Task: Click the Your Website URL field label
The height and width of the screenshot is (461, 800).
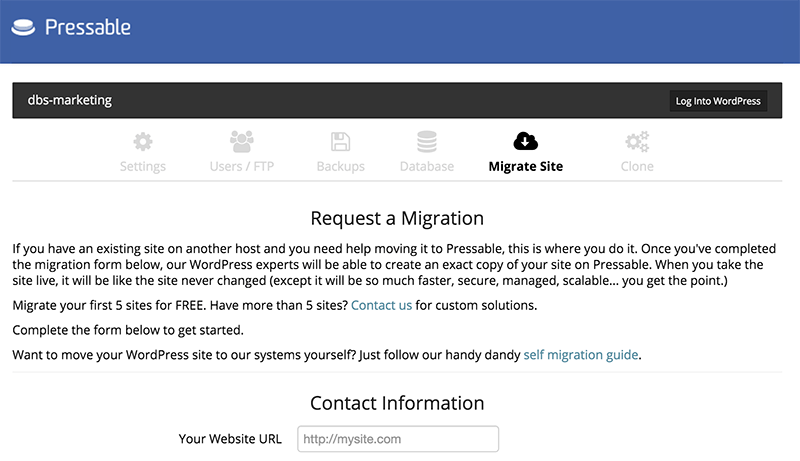Action: [x=230, y=439]
